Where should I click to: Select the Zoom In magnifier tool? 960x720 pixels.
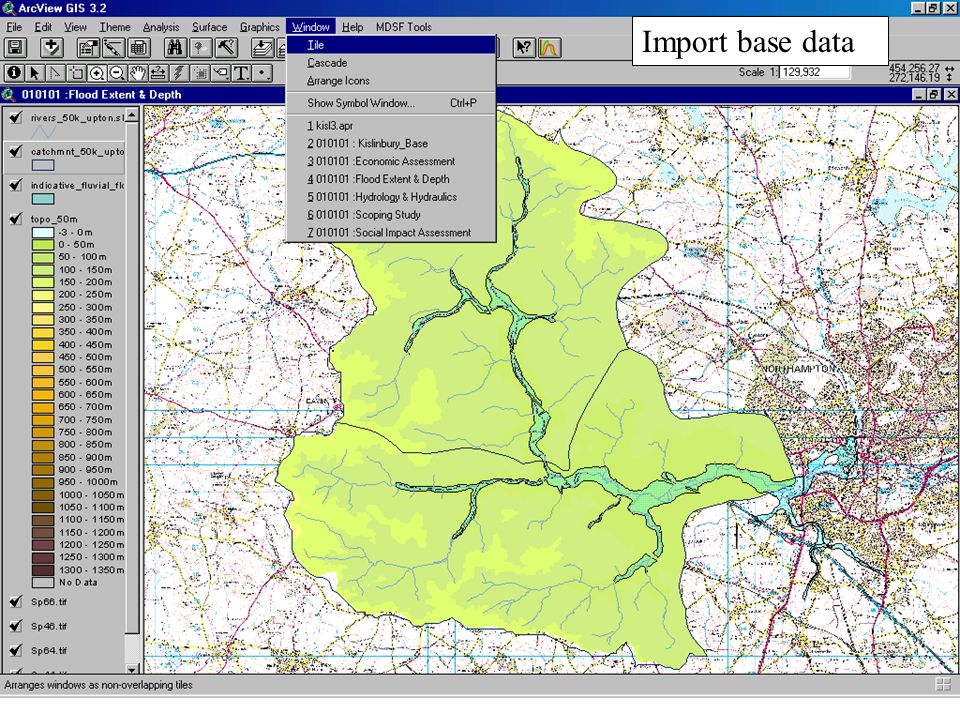97,73
